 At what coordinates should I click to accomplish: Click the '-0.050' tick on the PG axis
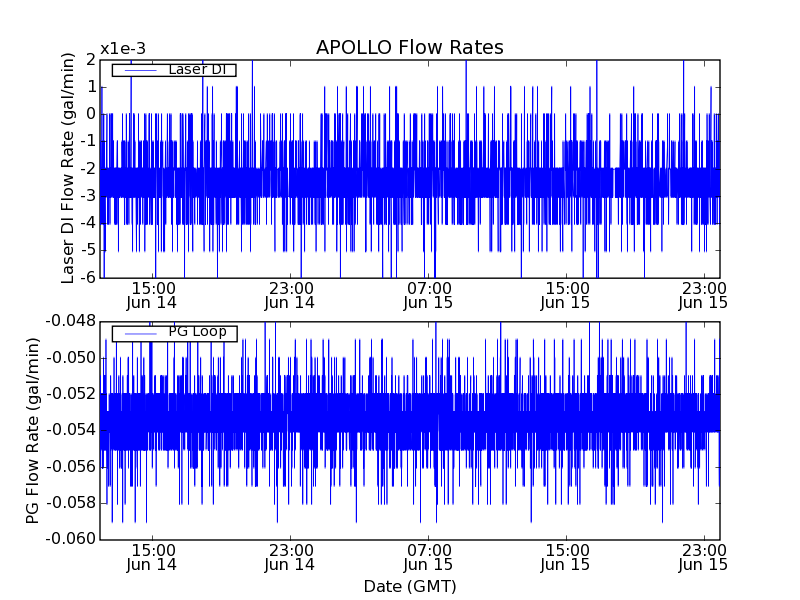click(70, 358)
